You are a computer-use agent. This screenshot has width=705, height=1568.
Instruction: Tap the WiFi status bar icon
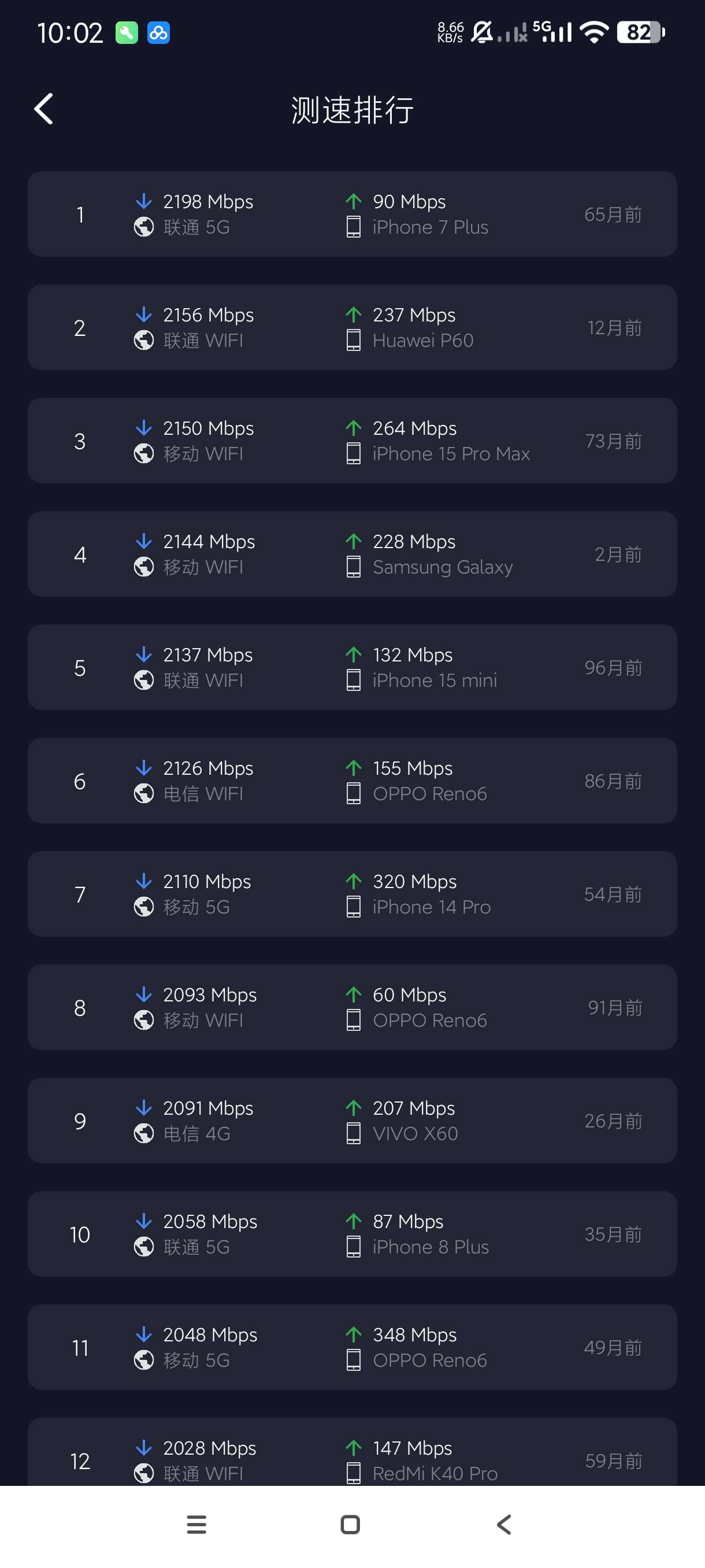tap(593, 32)
